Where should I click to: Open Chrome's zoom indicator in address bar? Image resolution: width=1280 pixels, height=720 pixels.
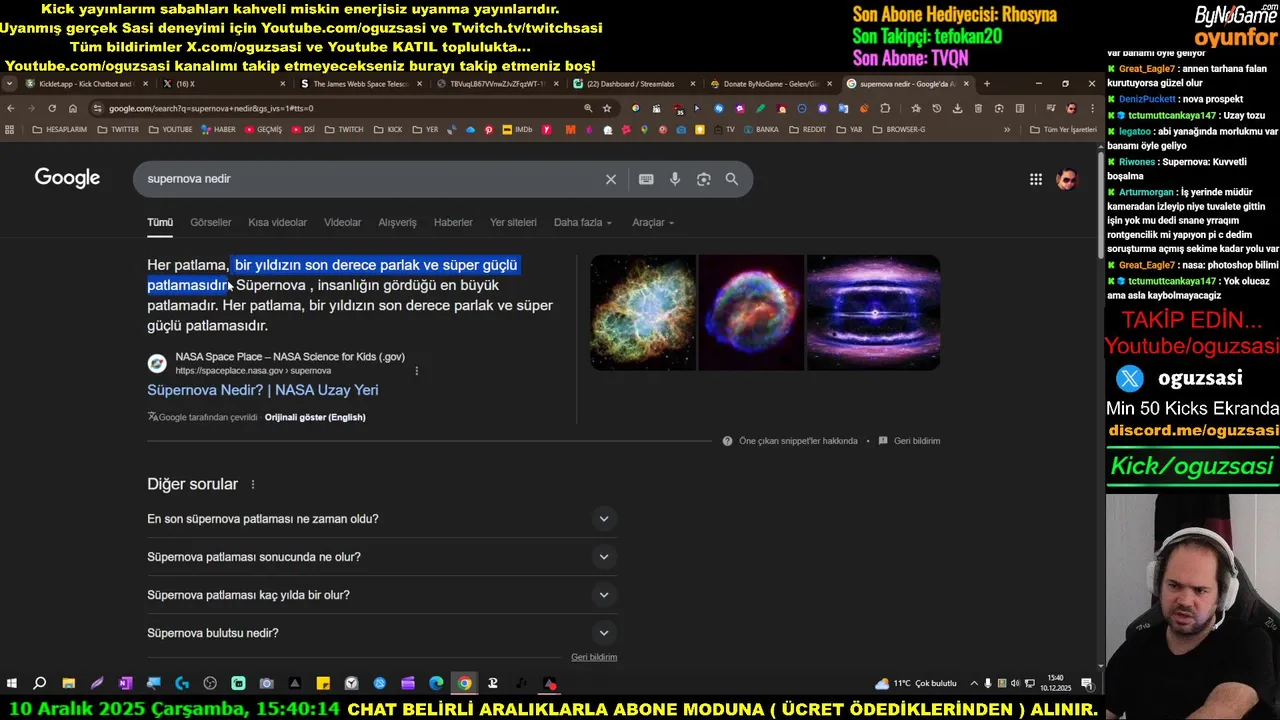pos(588,108)
